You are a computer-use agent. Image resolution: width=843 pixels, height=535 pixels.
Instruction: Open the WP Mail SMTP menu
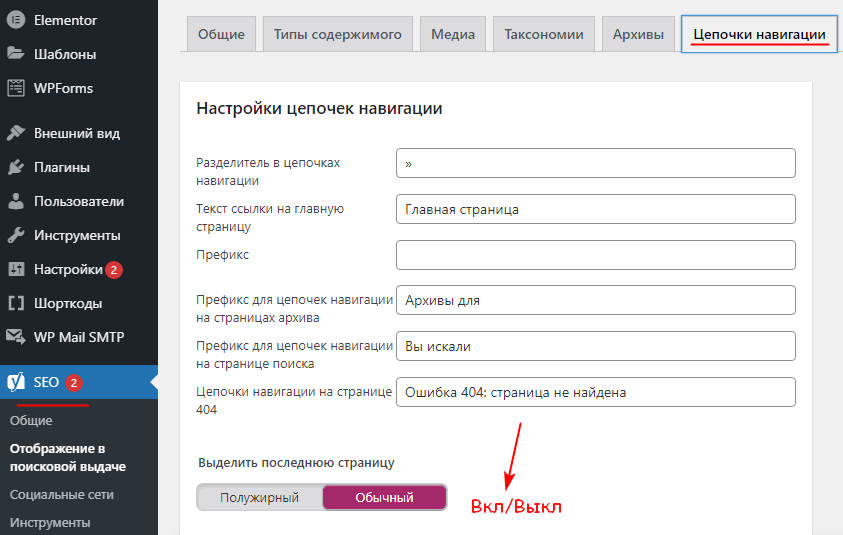point(79,337)
